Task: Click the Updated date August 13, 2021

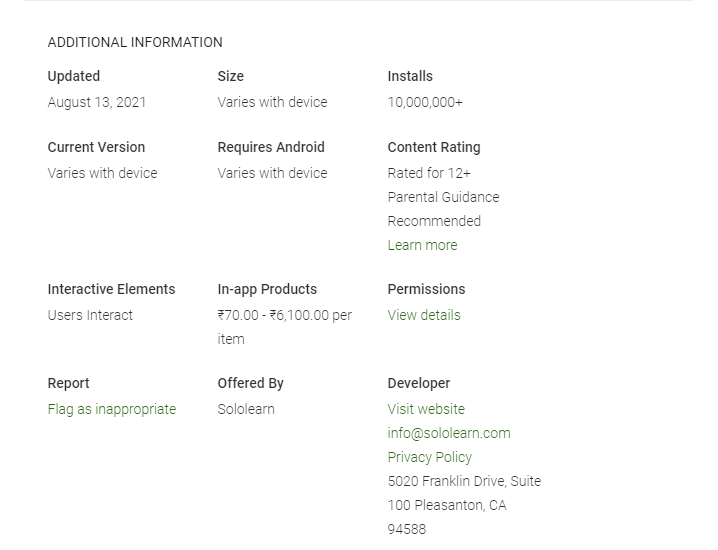Action: tap(97, 102)
